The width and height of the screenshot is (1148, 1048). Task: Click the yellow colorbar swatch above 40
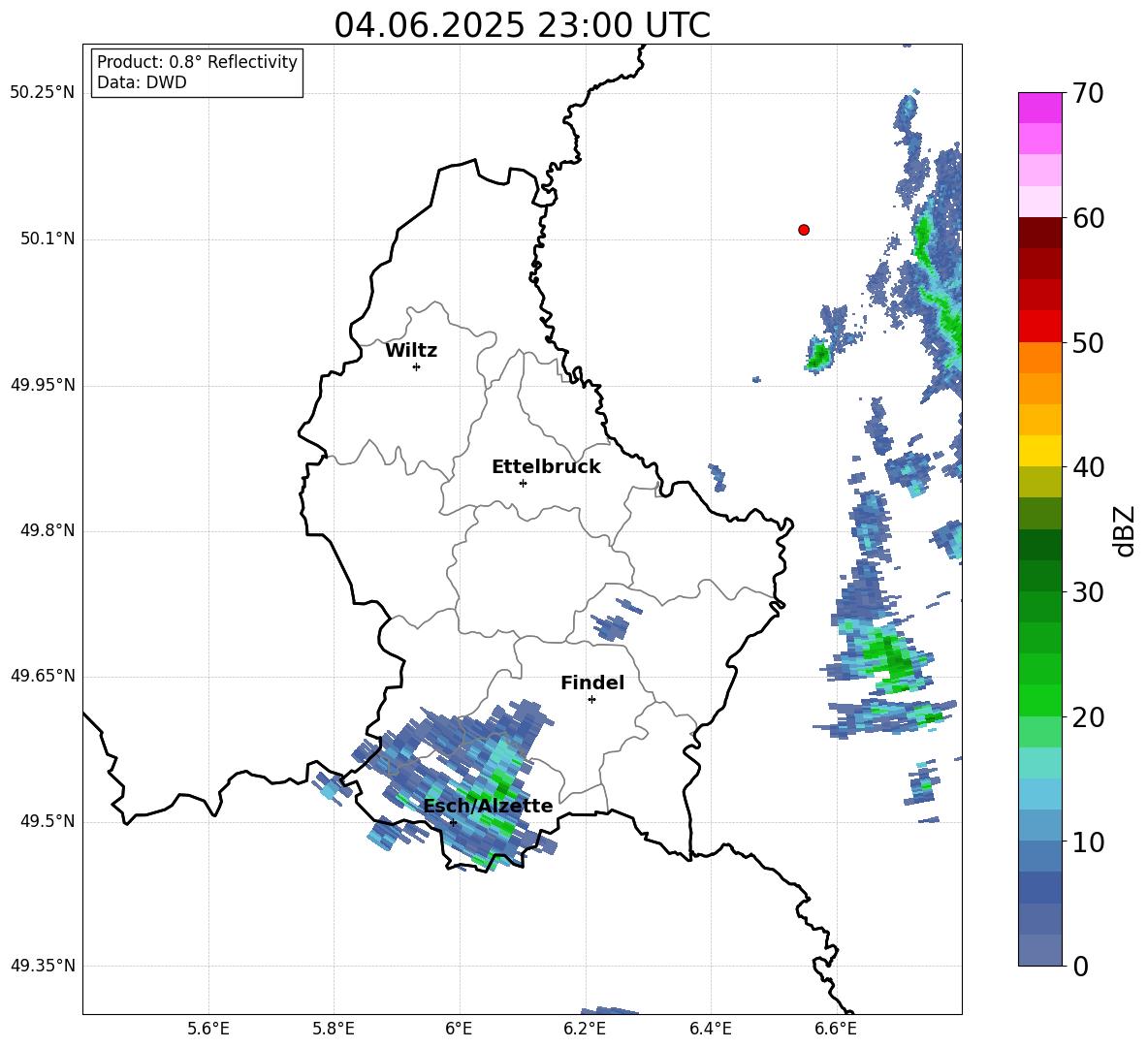[x=1039, y=451]
